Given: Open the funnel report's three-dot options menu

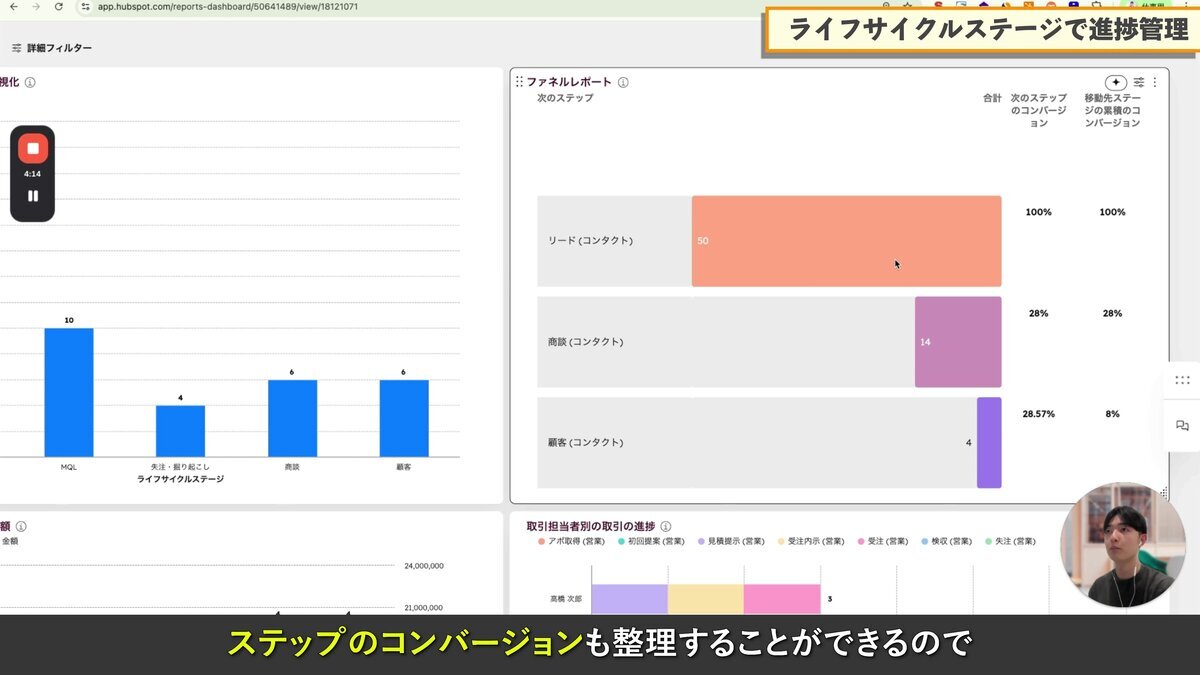Looking at the screenshot, I should coord(1156,82).
